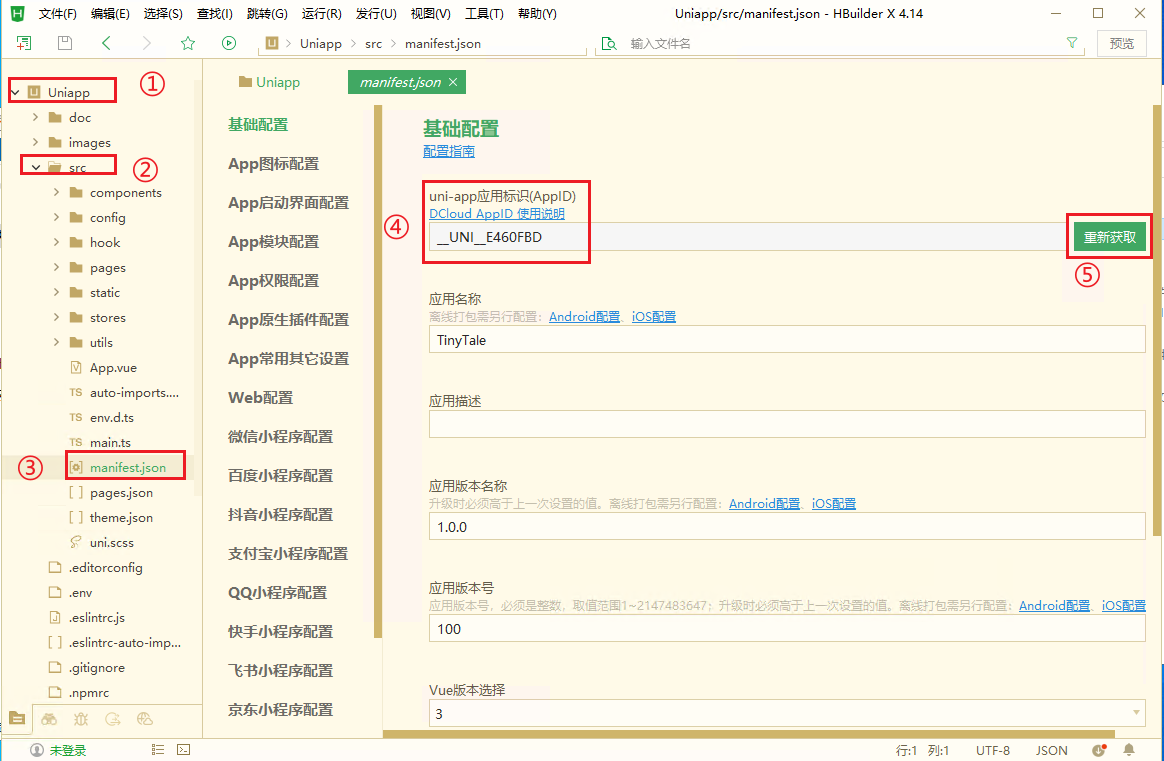Collapse the src folder
Image resolution: width=1164 pixels, height=761 pixels.
35,167
